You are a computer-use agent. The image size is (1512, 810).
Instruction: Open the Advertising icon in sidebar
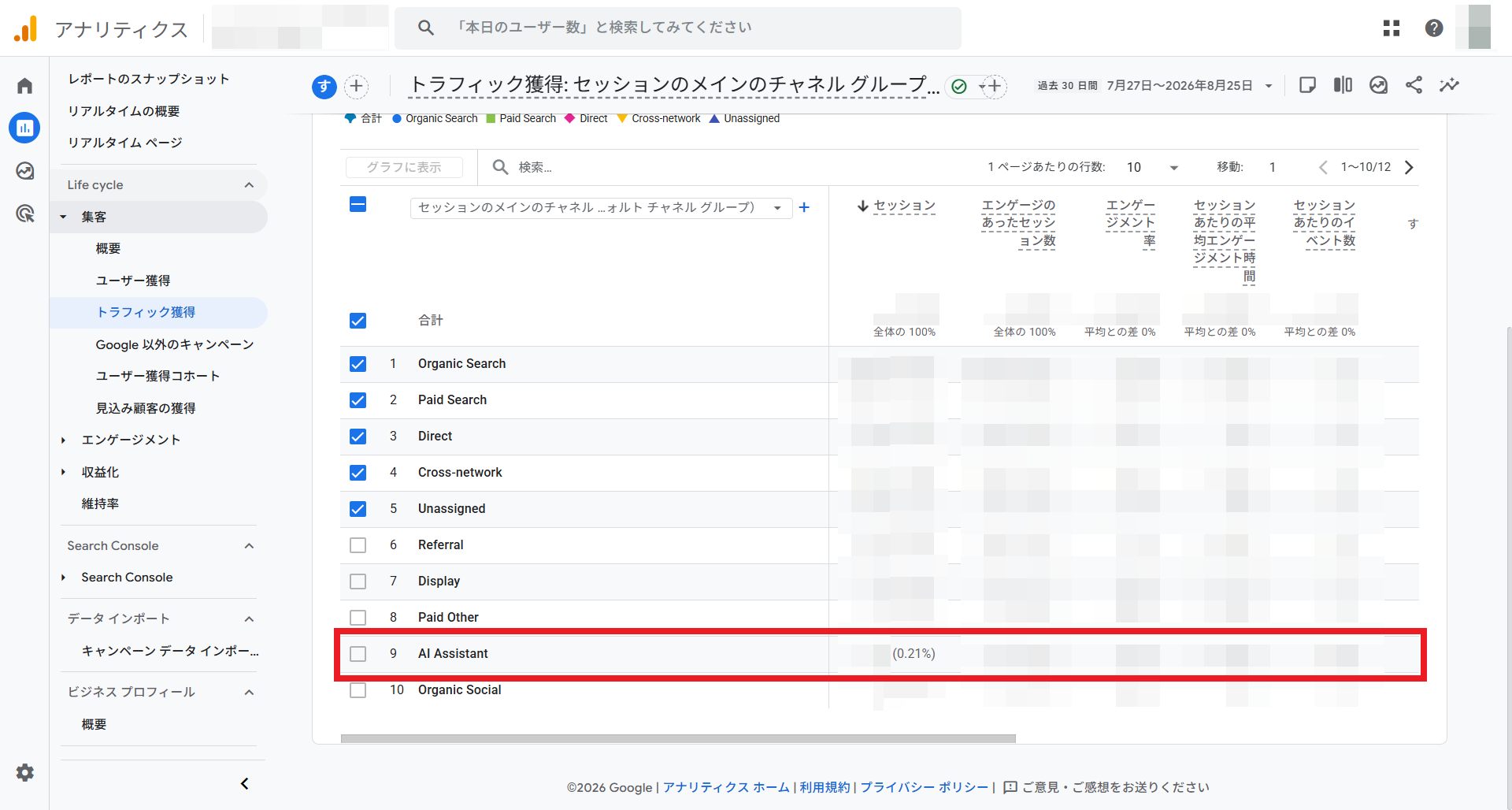tap(25, 214)
